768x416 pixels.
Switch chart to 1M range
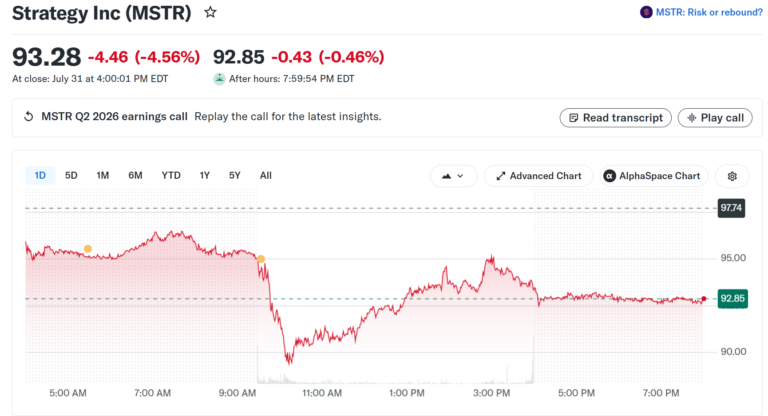[x=102, y=175]
